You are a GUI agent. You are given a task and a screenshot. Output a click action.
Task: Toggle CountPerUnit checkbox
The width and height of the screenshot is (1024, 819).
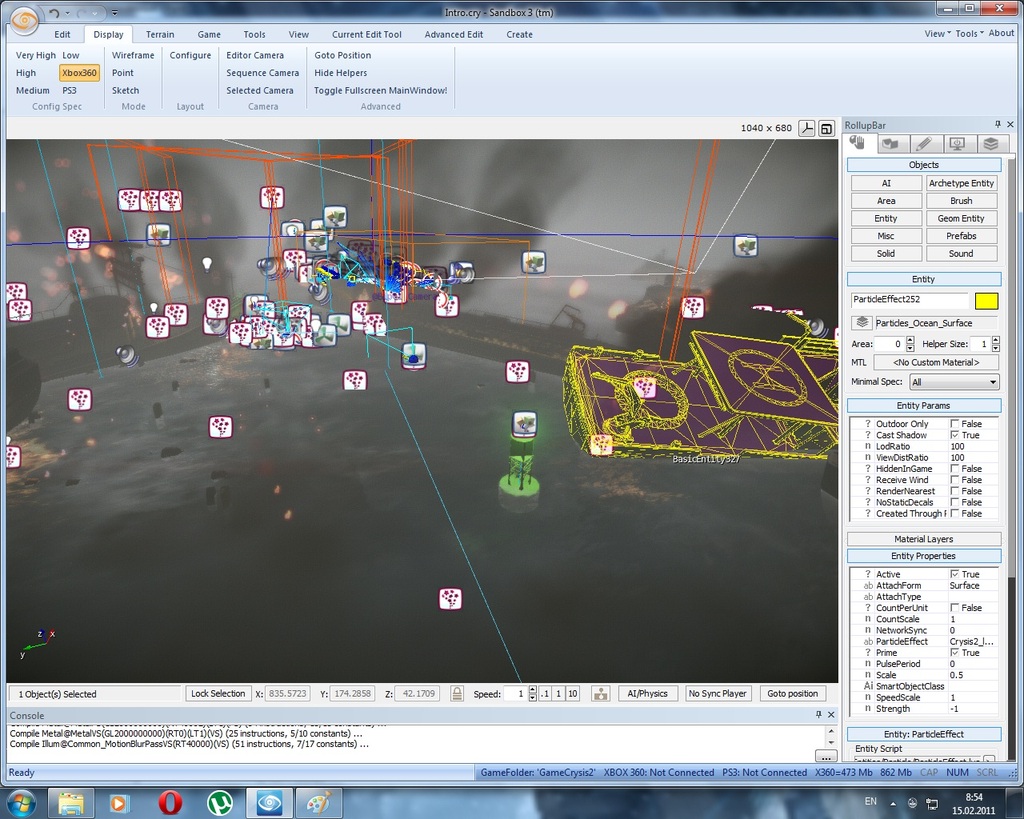(x=955, y=607)
